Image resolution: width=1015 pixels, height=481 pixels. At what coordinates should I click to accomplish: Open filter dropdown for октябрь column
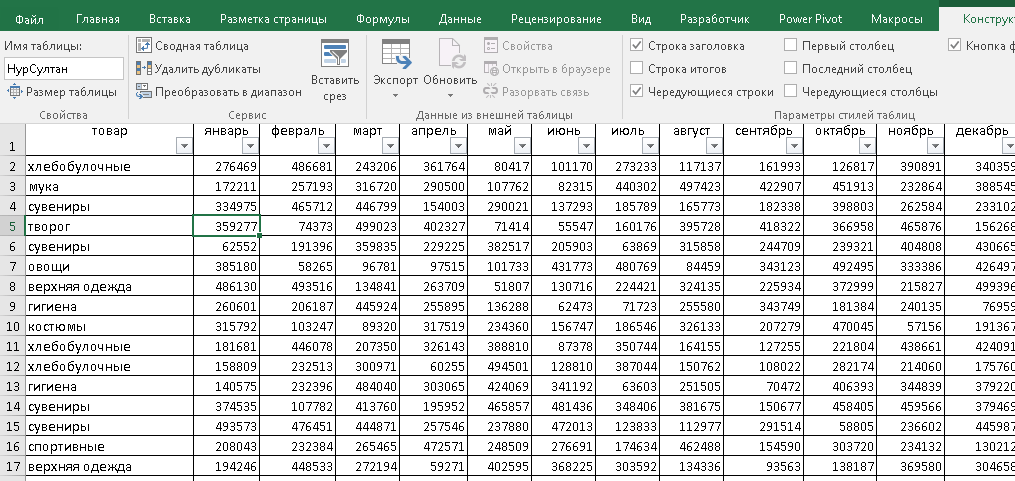coord(868,146)
